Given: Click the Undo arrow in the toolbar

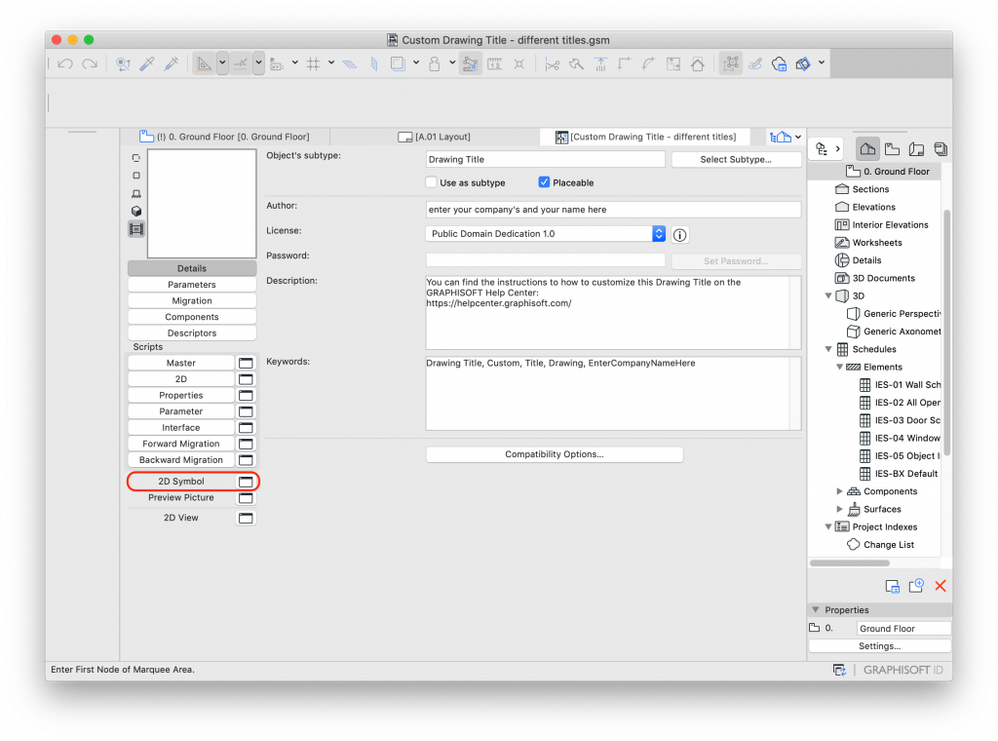Looking at the screenshot, I should tap(65, 64).
